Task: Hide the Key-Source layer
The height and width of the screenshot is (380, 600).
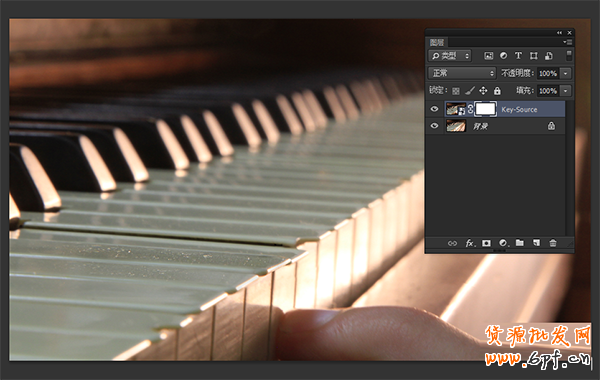Action: coord(434,109)
